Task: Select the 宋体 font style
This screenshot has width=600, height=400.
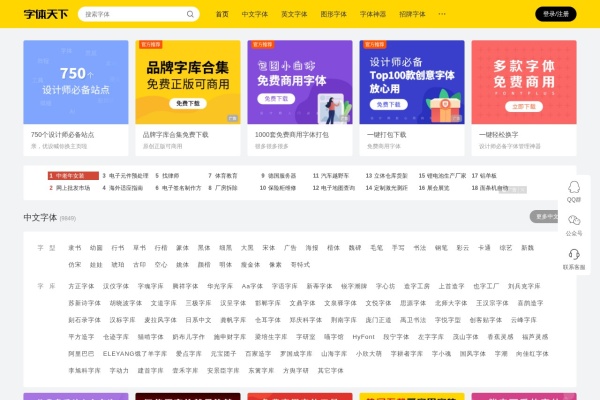Action: click(x=269, y=248)
